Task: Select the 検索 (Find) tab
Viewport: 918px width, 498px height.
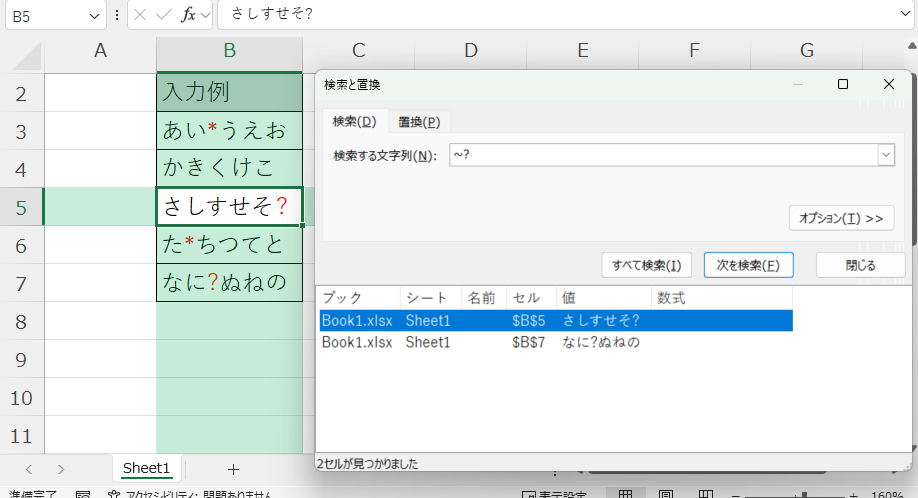Action: [354, 122]
